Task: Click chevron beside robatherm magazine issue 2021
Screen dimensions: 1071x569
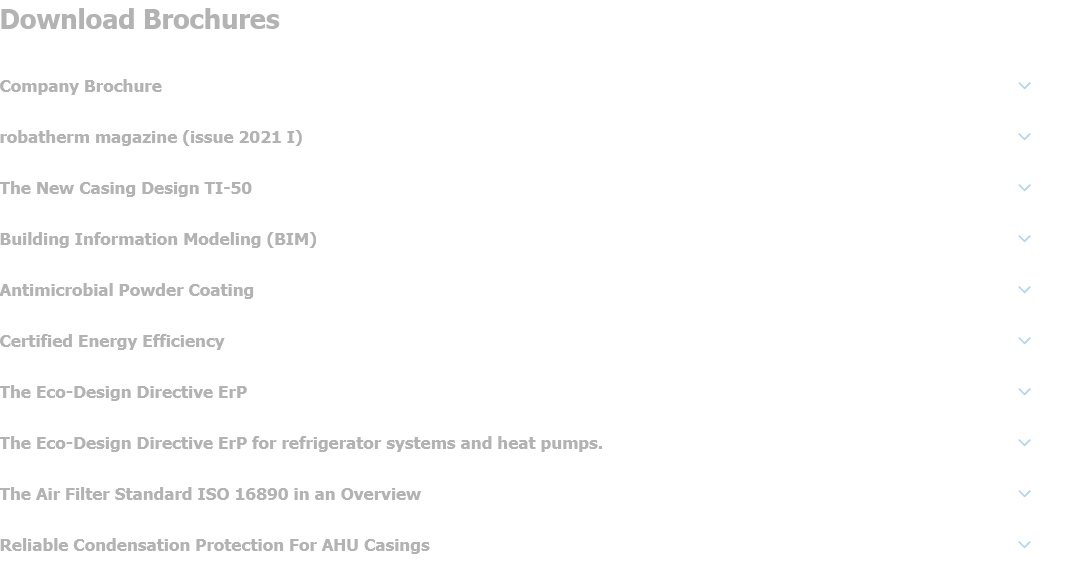Action: point(1024,137)
